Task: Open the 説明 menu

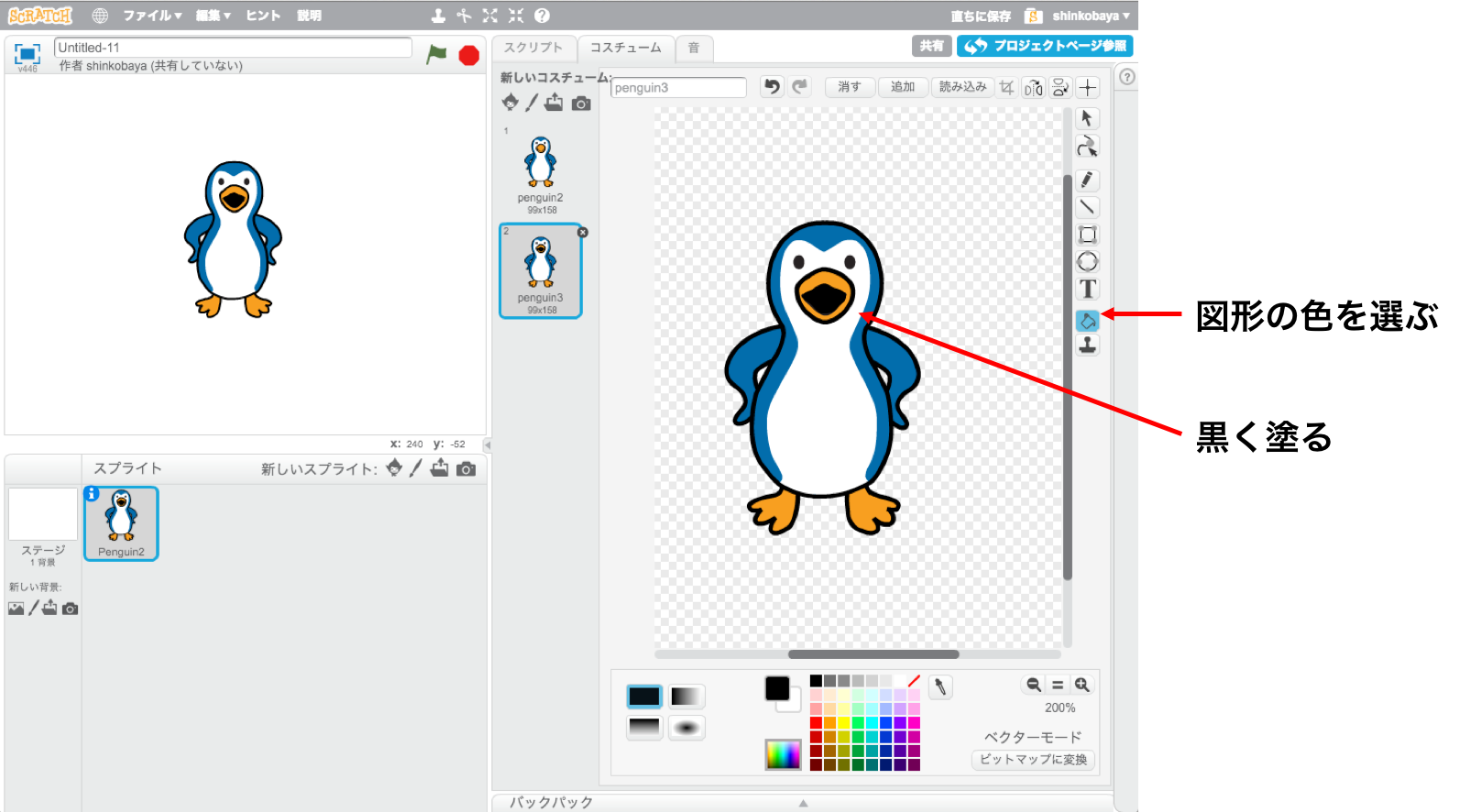Action: (x=309, y=16)
